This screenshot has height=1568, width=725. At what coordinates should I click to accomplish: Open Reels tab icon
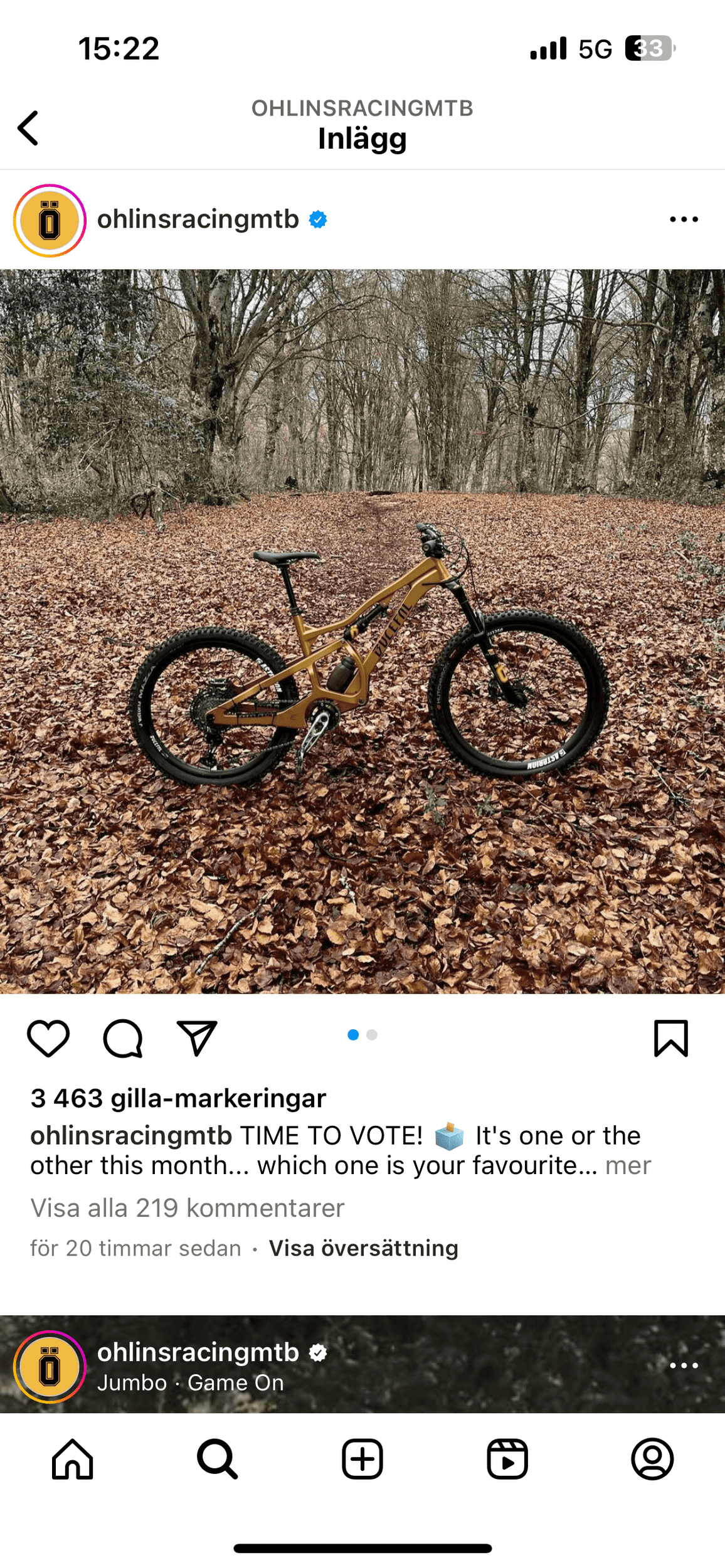(x=507, y=1459)
